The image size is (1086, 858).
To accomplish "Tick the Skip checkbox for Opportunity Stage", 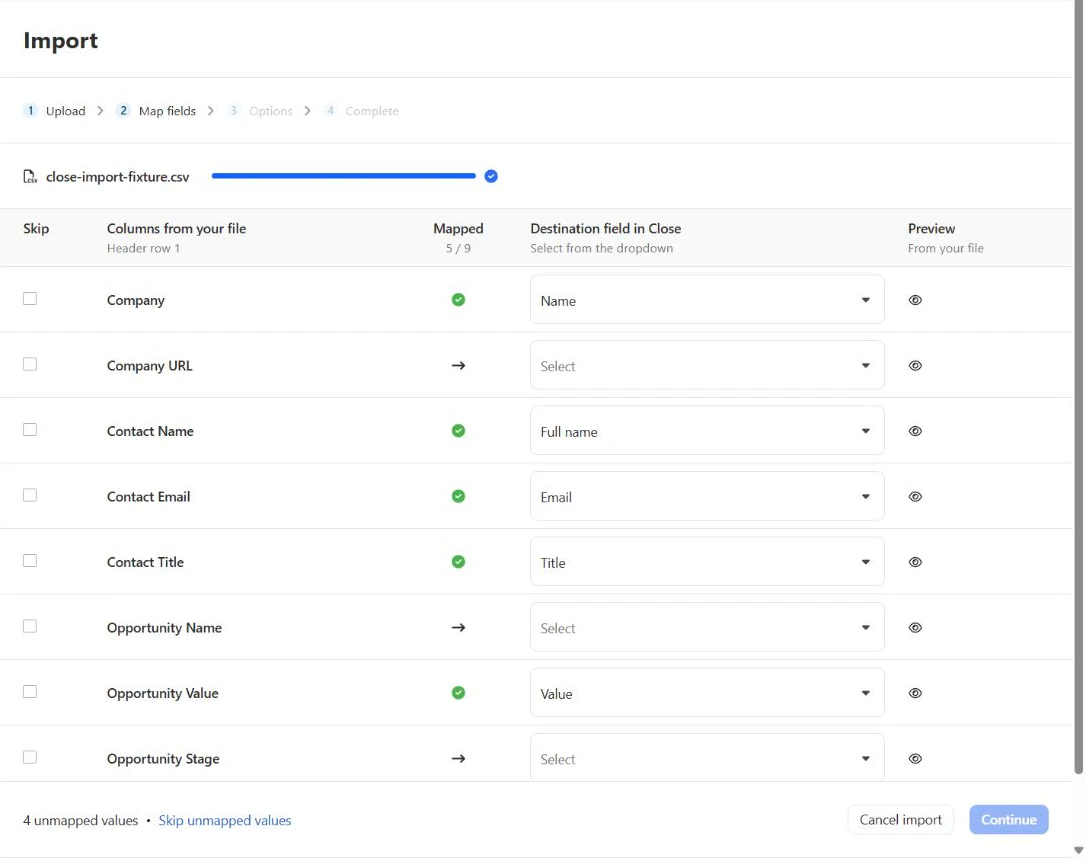I will (x=30, y=757).
